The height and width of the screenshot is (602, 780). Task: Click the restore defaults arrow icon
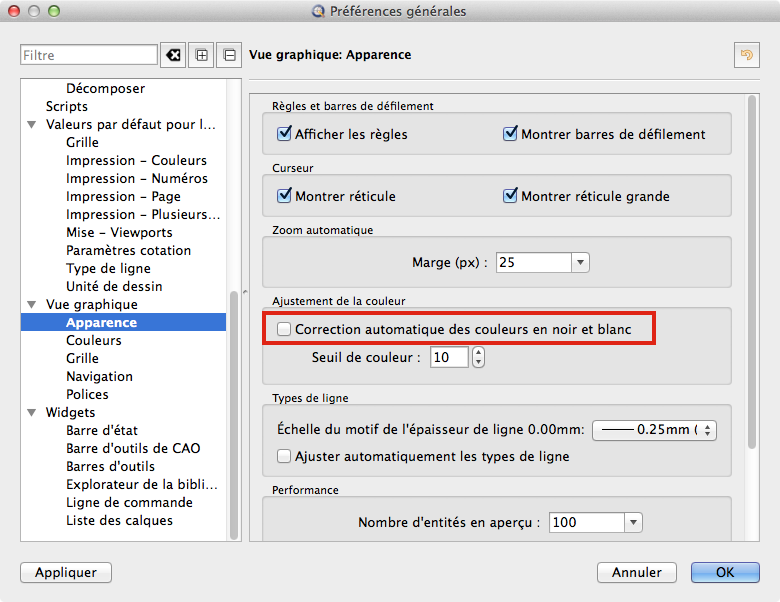[x=745, y=55]
